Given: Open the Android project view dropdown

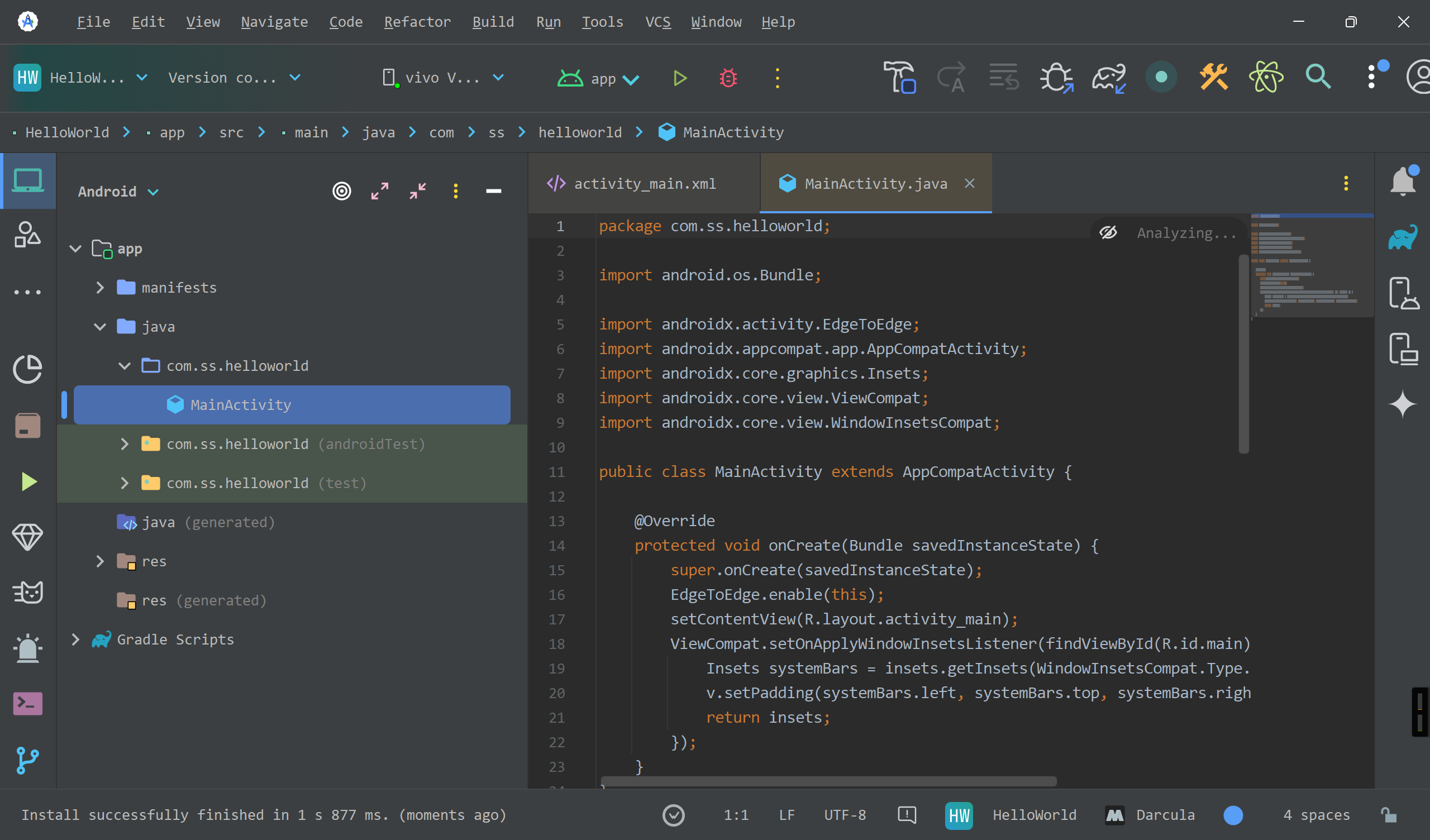Looking at the screenshot, I should pos(118,192).
